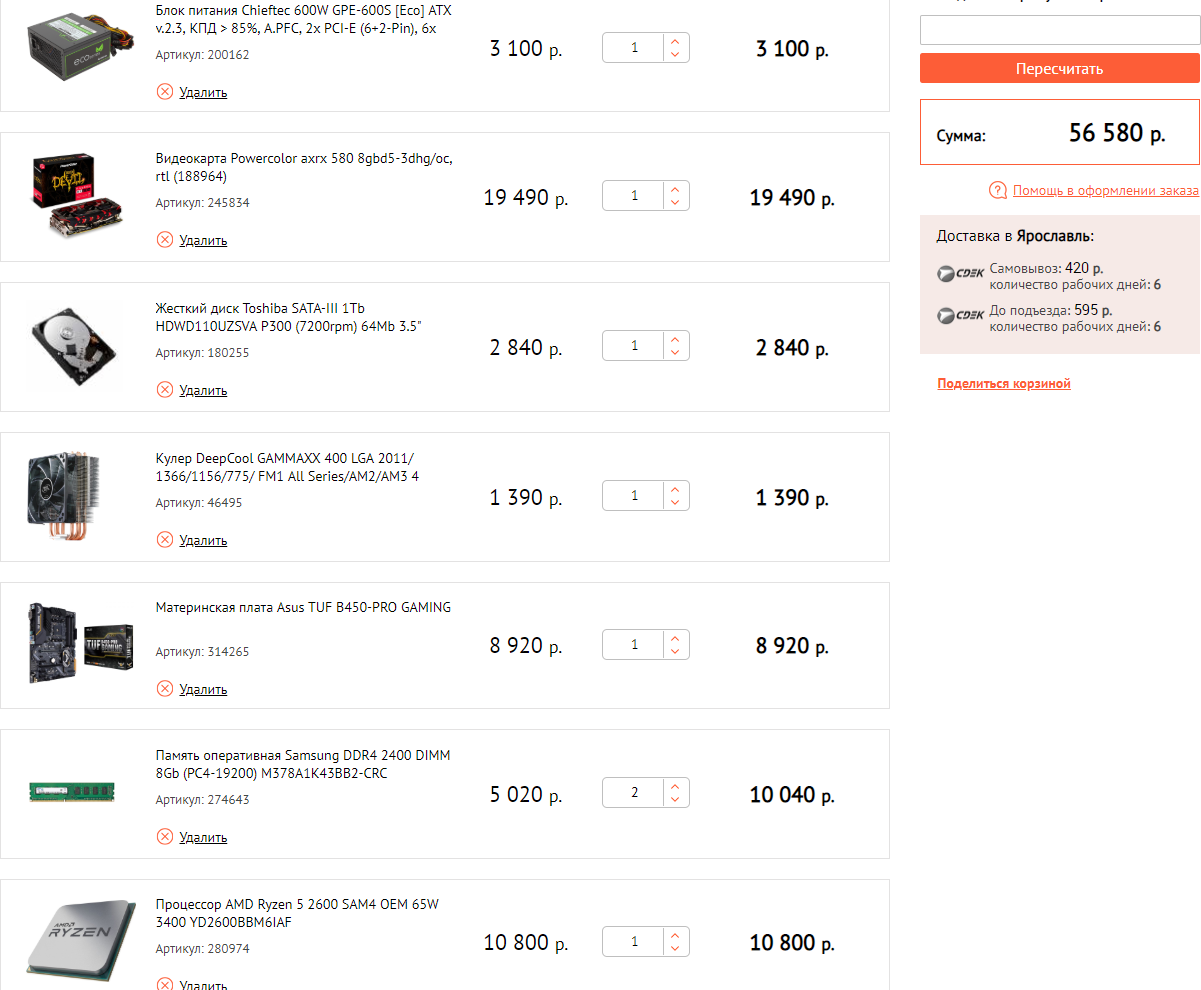Click quantity field for Chieftec power supply
1201x990 pixels.
[x=634, y=48]
